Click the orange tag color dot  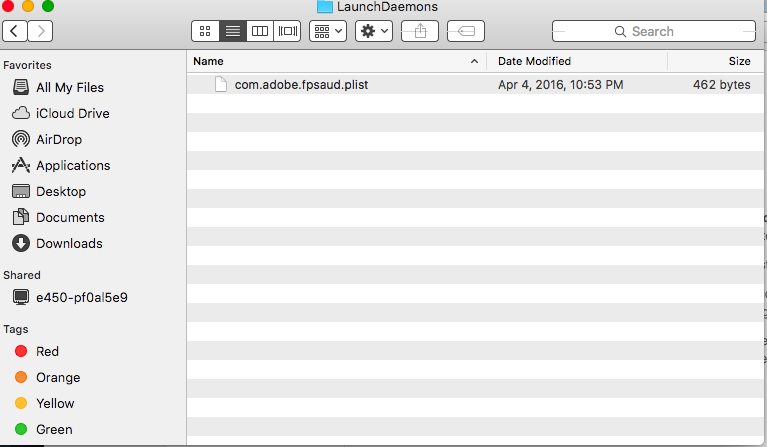(21, 377)
